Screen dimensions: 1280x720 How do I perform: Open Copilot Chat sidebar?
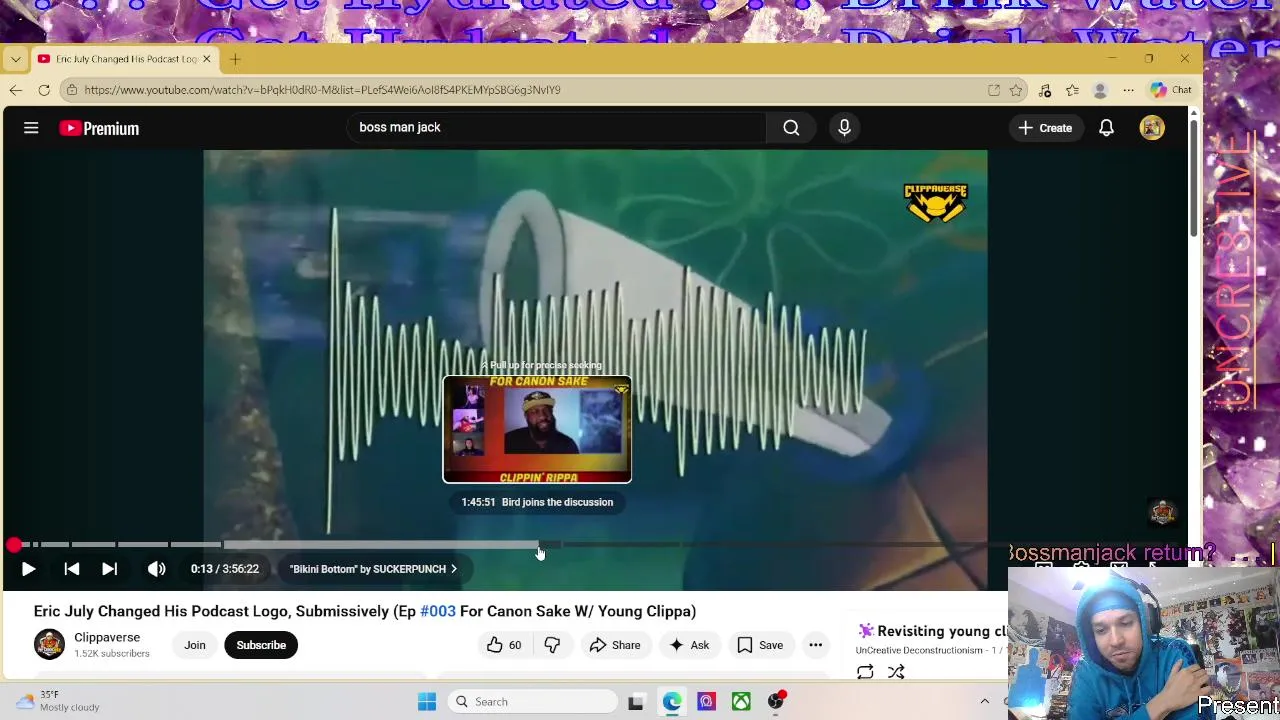click(x=1170, y=90)
